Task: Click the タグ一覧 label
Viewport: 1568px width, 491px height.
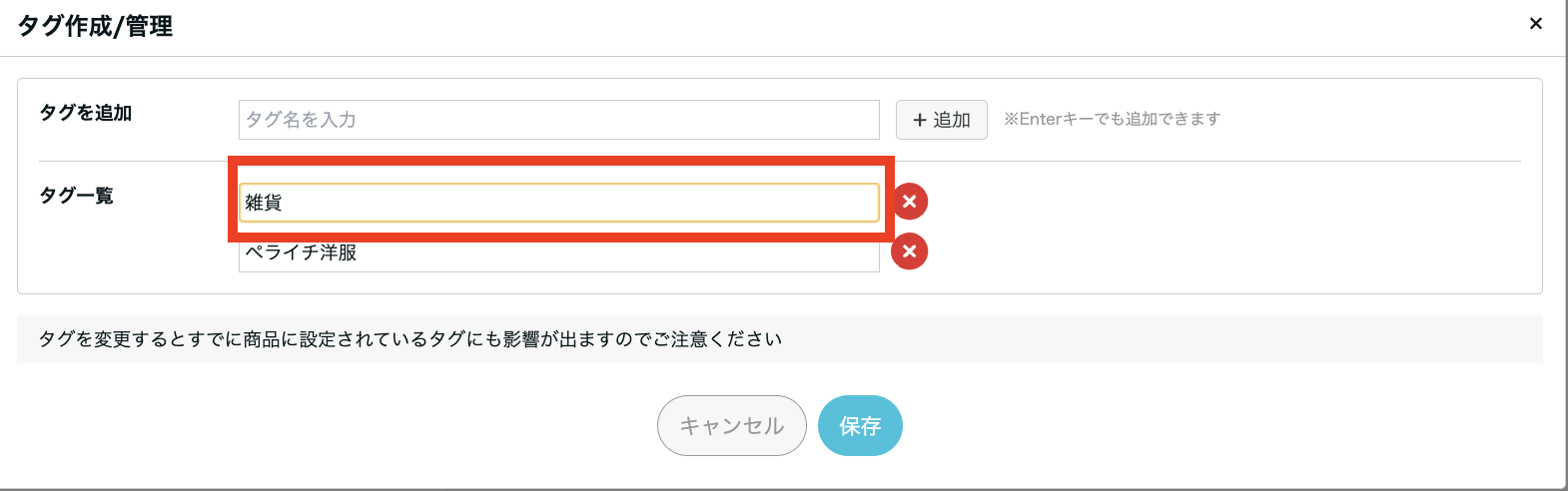Action: pyautogui.click(x=76, y=196)
